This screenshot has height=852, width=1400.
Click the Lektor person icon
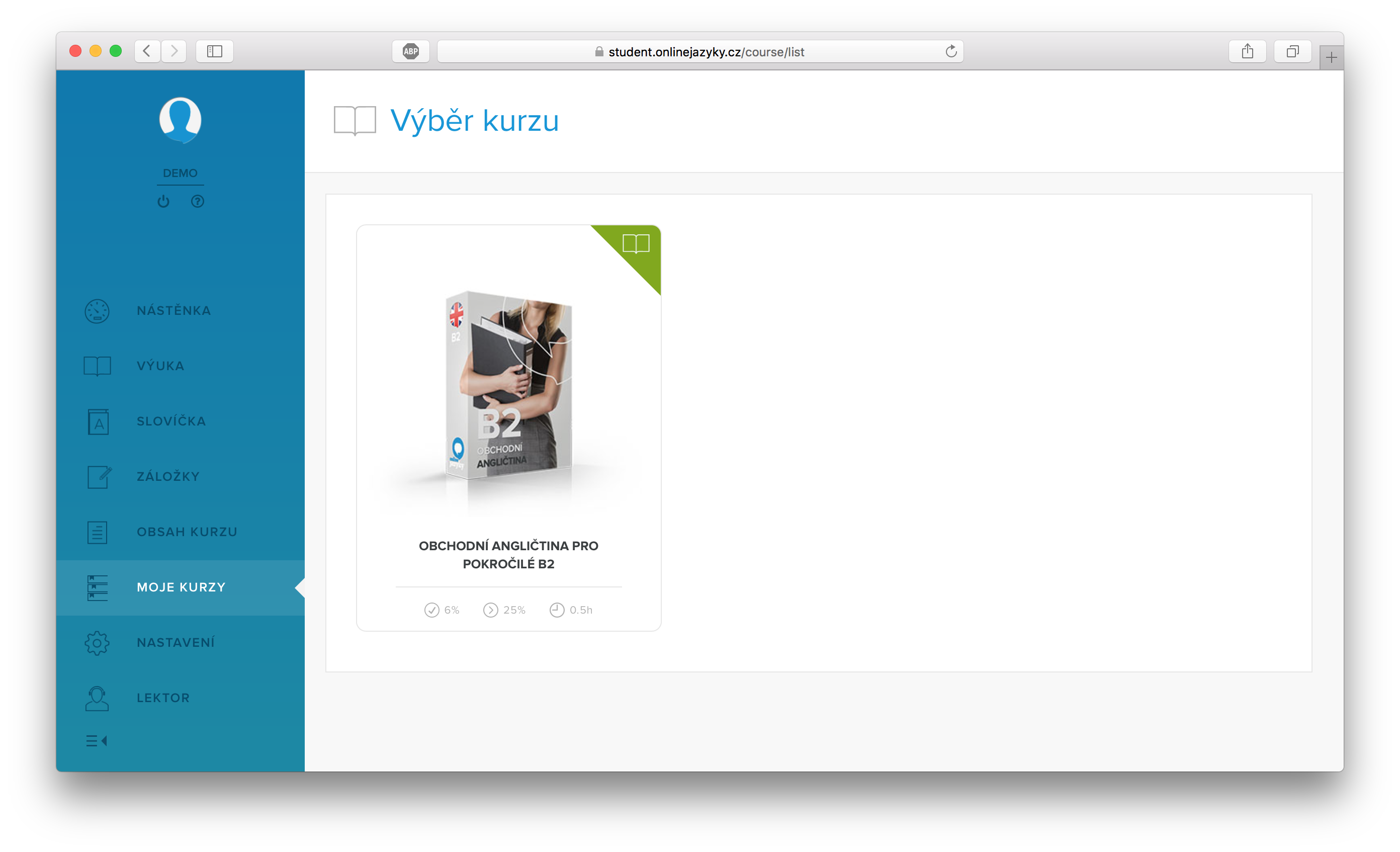(x=97, y=698)
